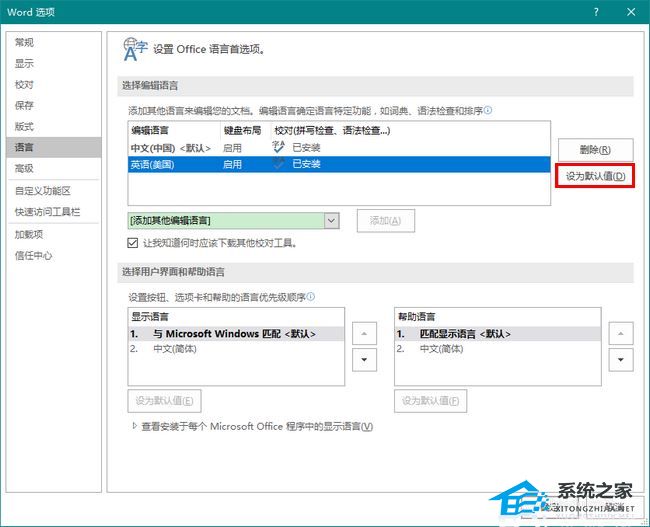The height and width of the screenshot is (527, 650).
Task: Open the 添加其他编辑语言 dropdown
Action: [233, 221]
